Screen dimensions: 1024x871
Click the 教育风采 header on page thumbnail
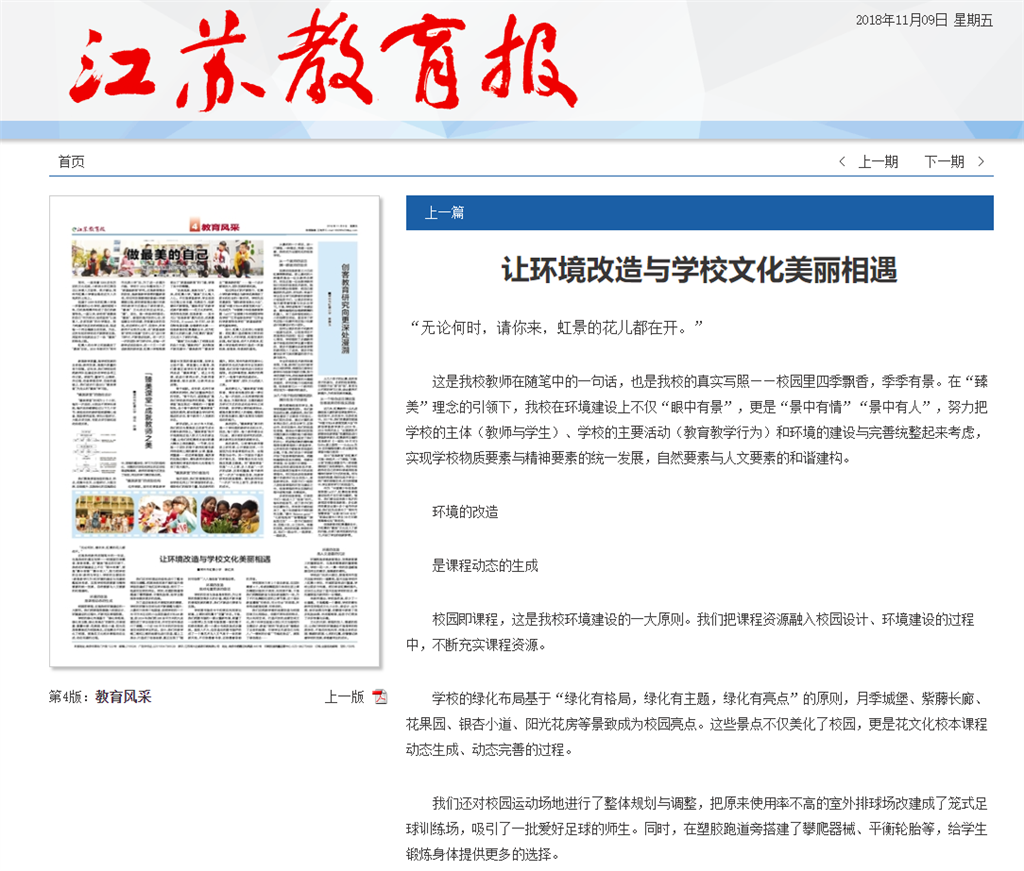click(214, 228)
